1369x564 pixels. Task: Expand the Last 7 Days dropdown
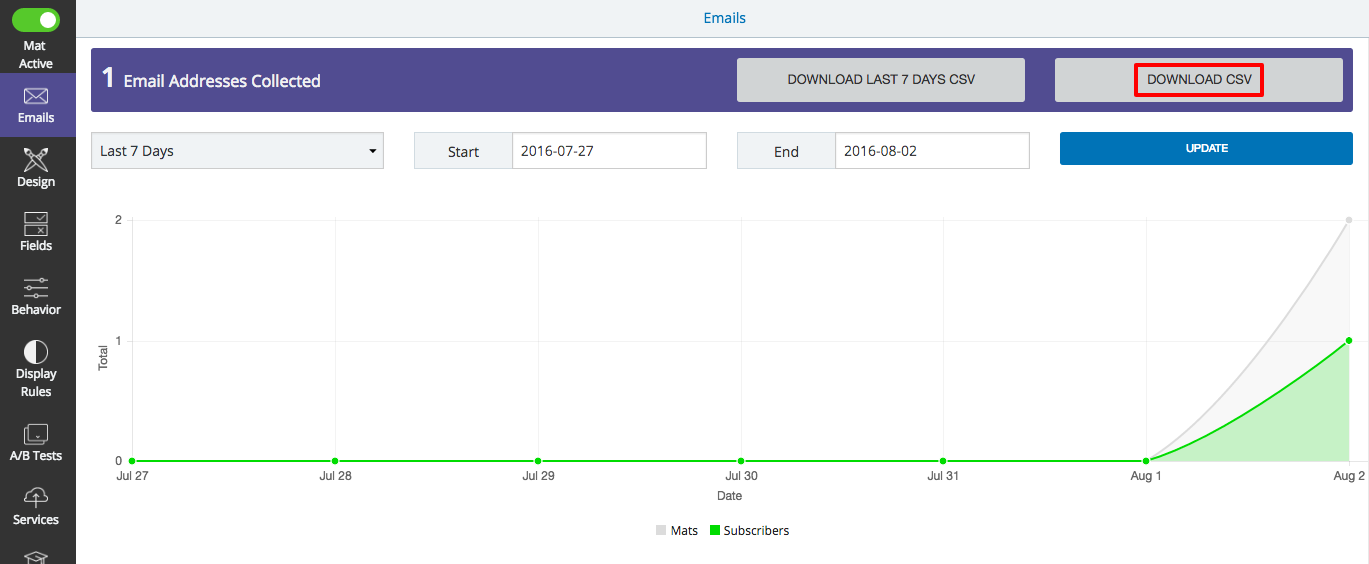click(237, 151)
